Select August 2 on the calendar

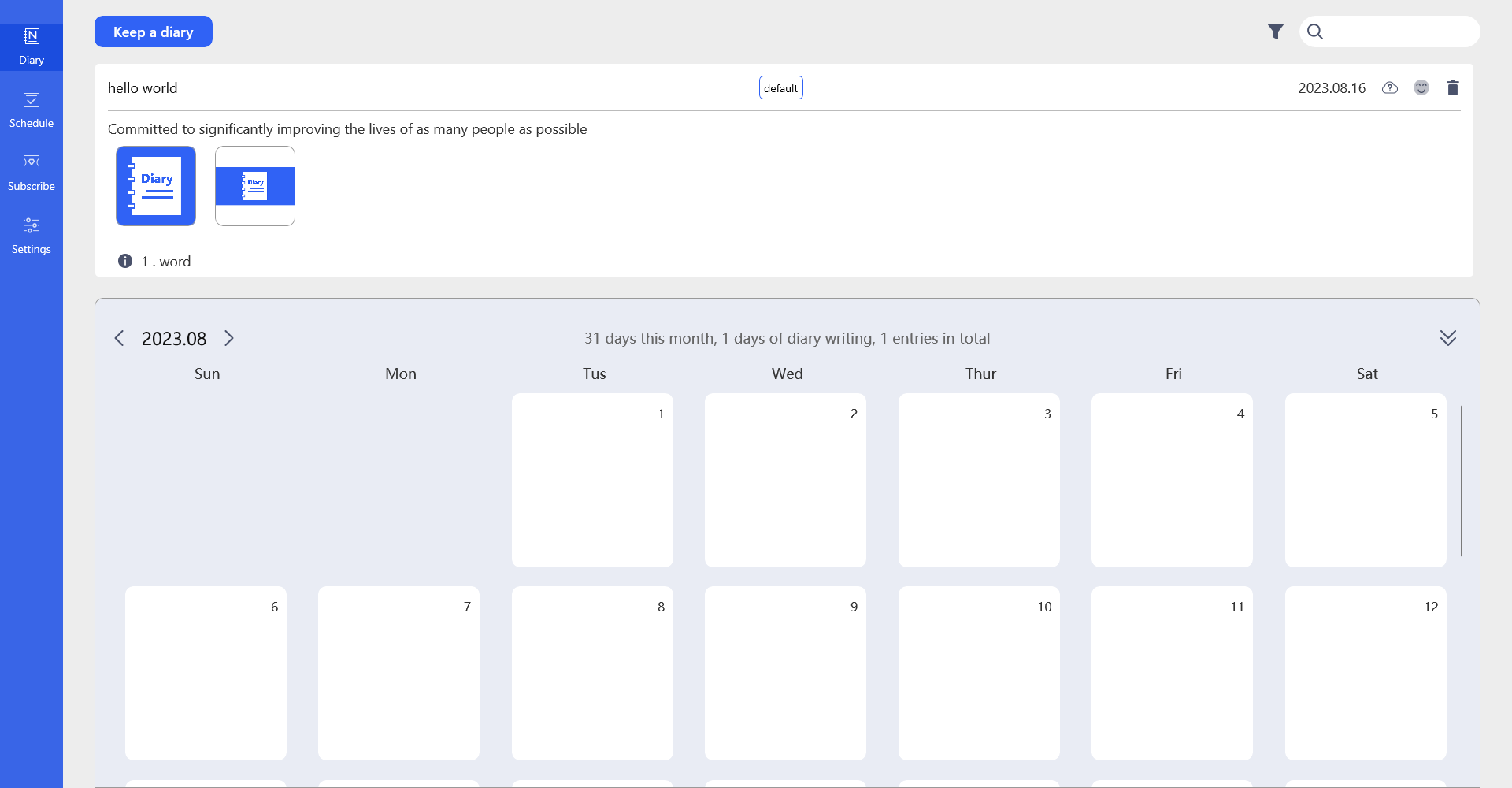[785, 480]
